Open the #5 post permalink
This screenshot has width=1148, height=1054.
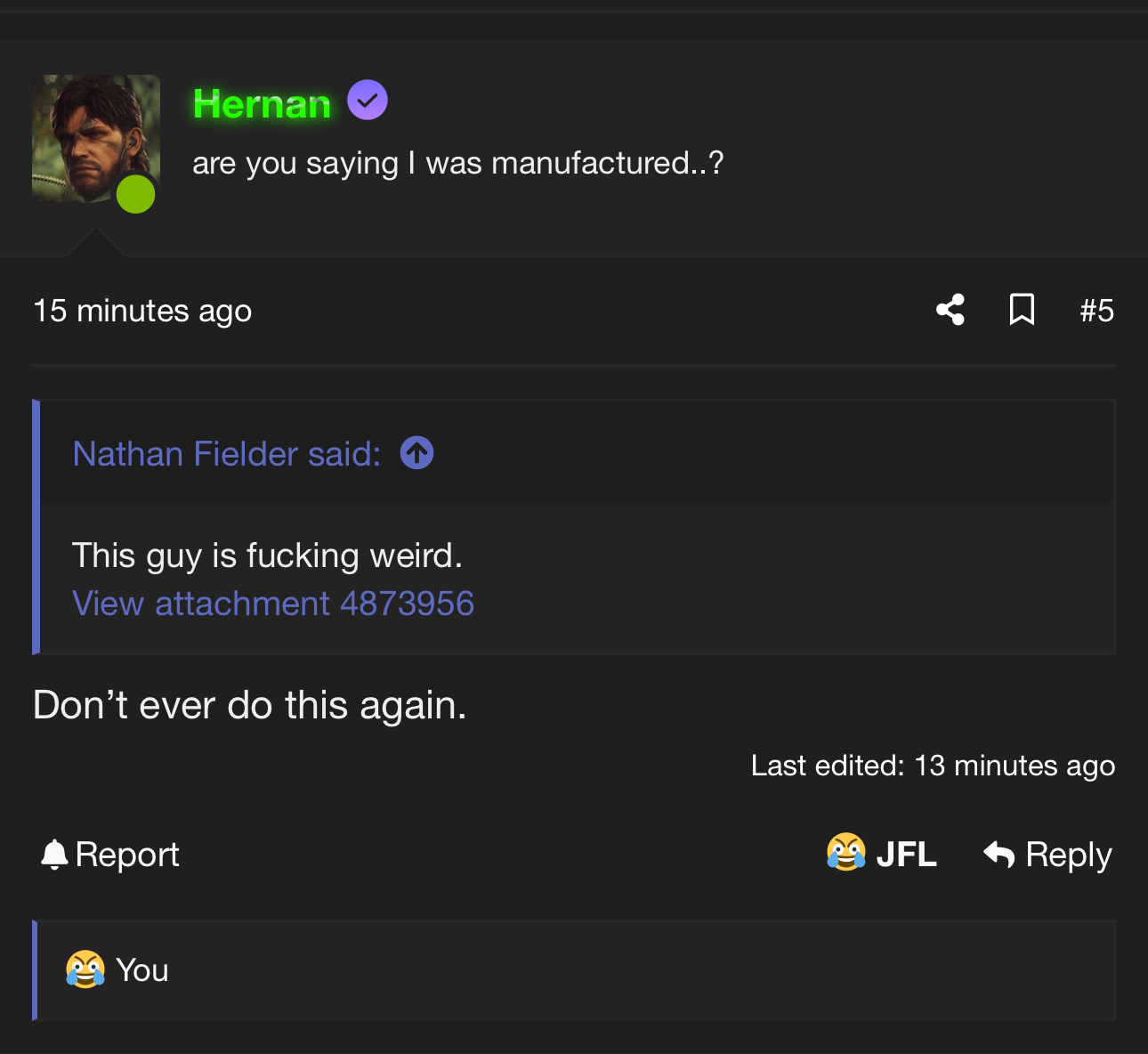1096,312
